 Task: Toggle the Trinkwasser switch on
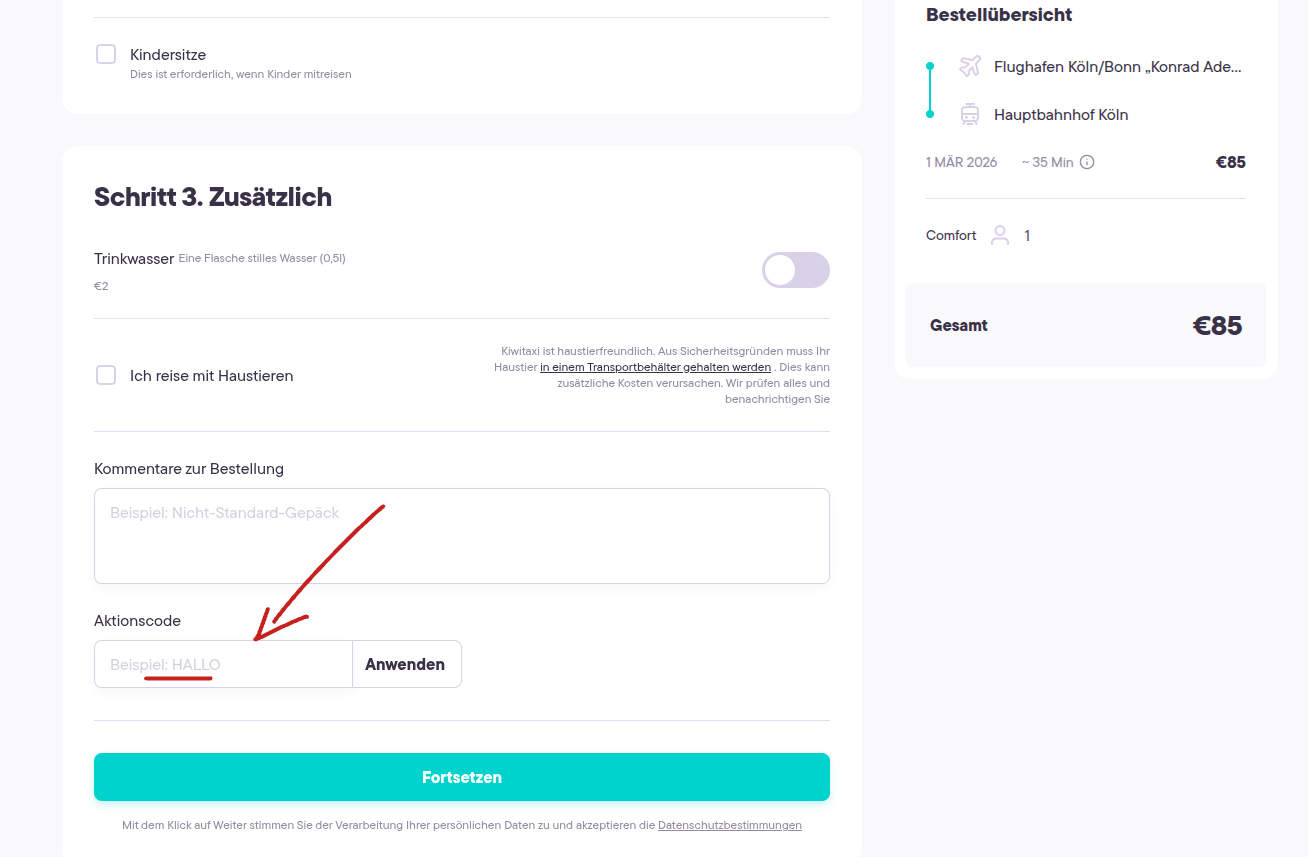pos(795,270)
